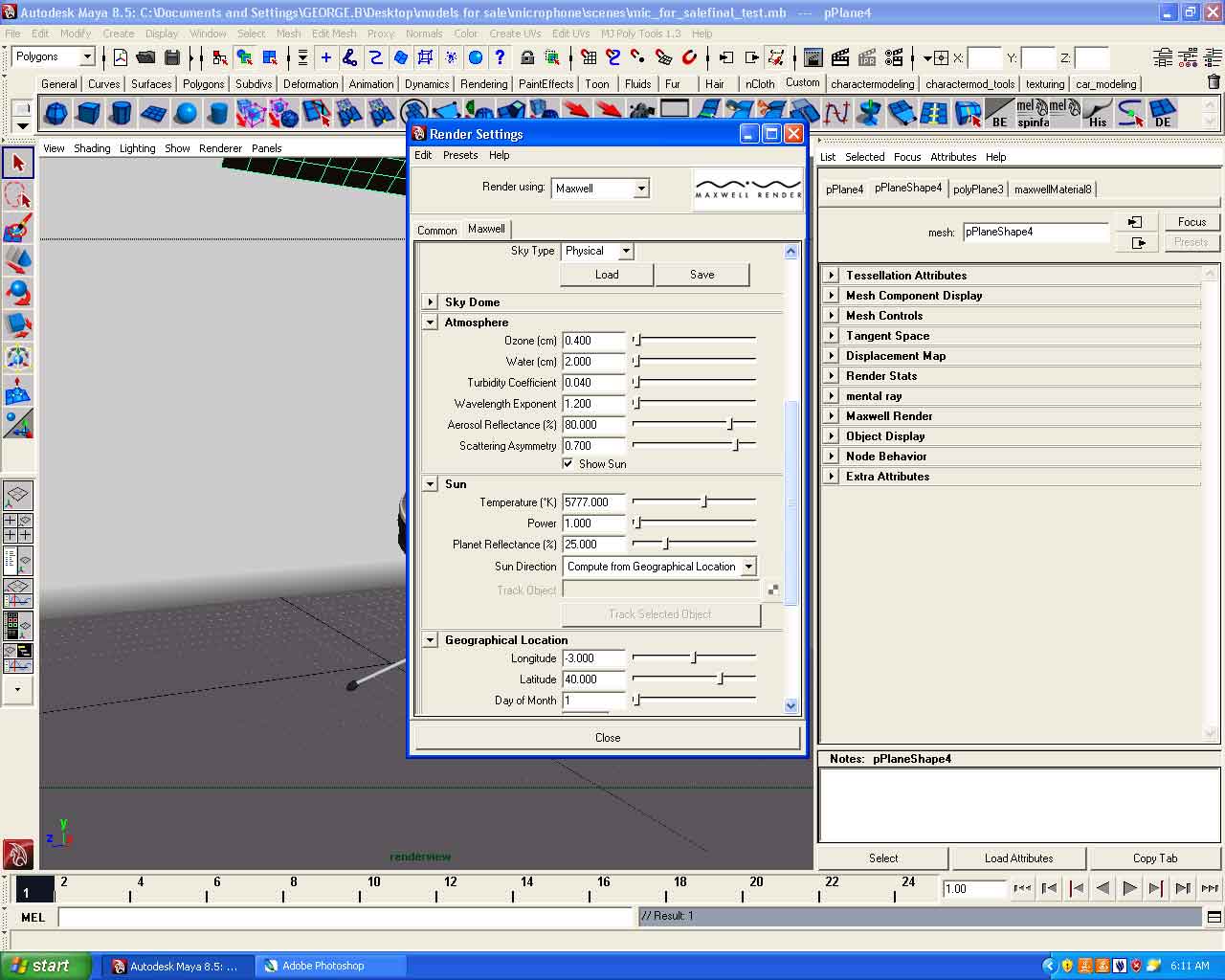This screenshot has height=980, width=1225.
Task: Expand the Sky Dome section
Action: 431,301
